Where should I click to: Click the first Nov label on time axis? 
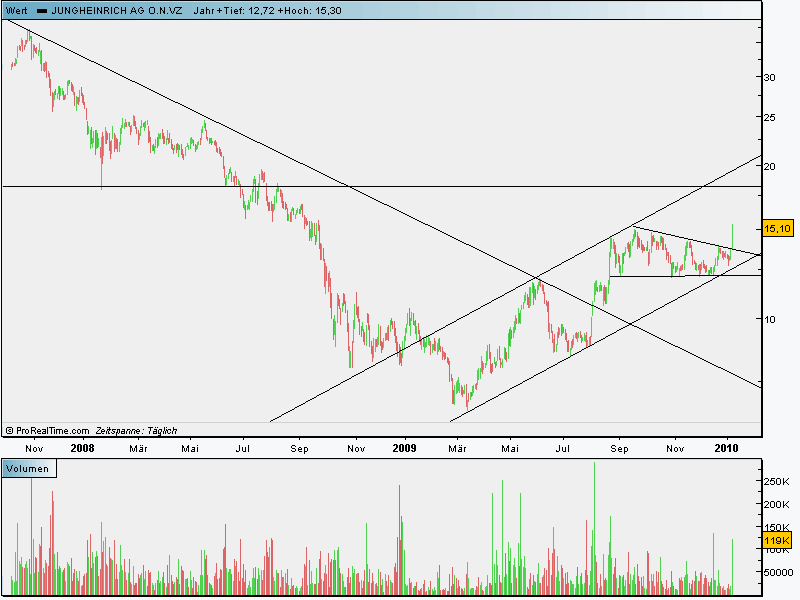pos(34,448)
